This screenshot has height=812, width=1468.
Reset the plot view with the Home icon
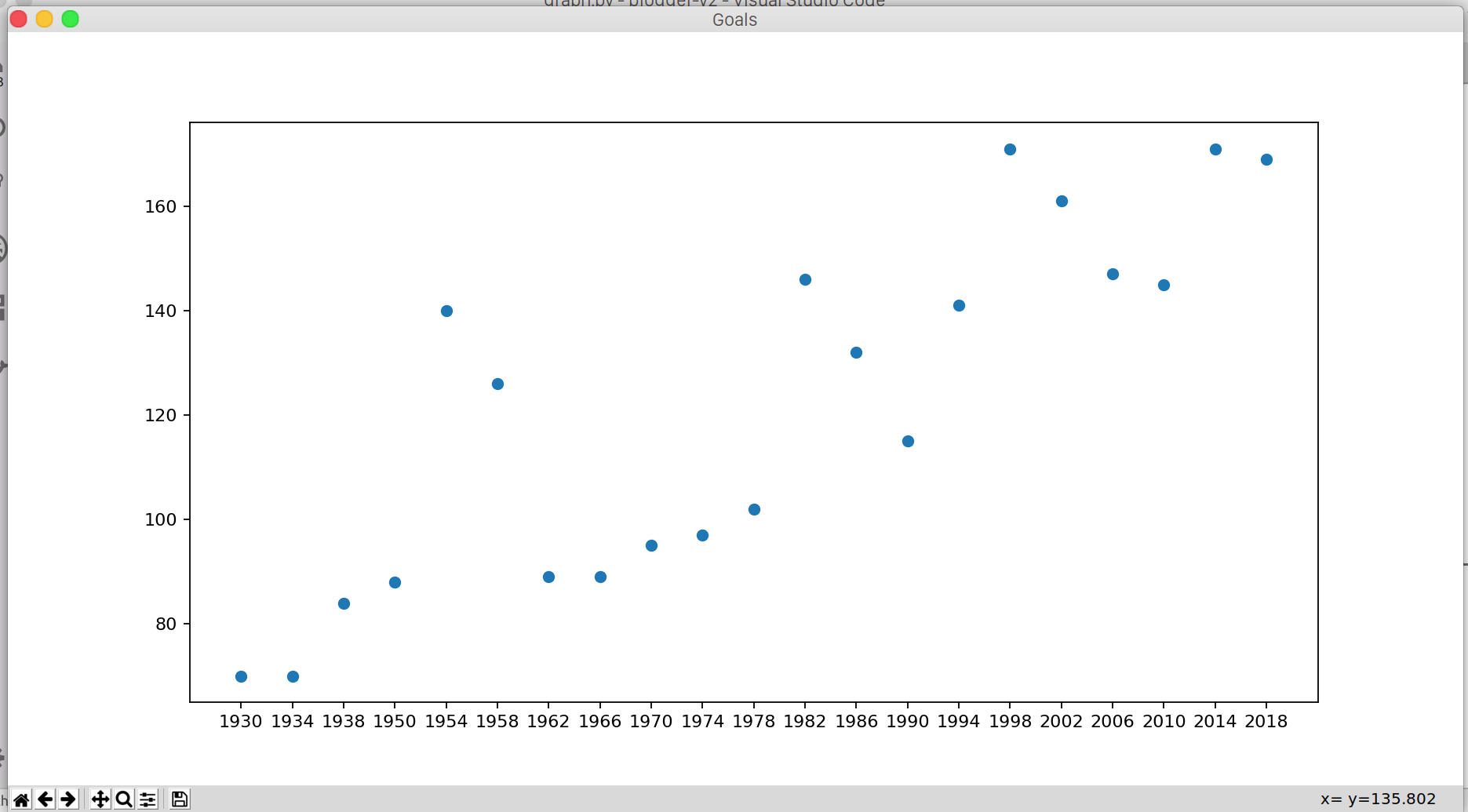[x=20, y=799]
